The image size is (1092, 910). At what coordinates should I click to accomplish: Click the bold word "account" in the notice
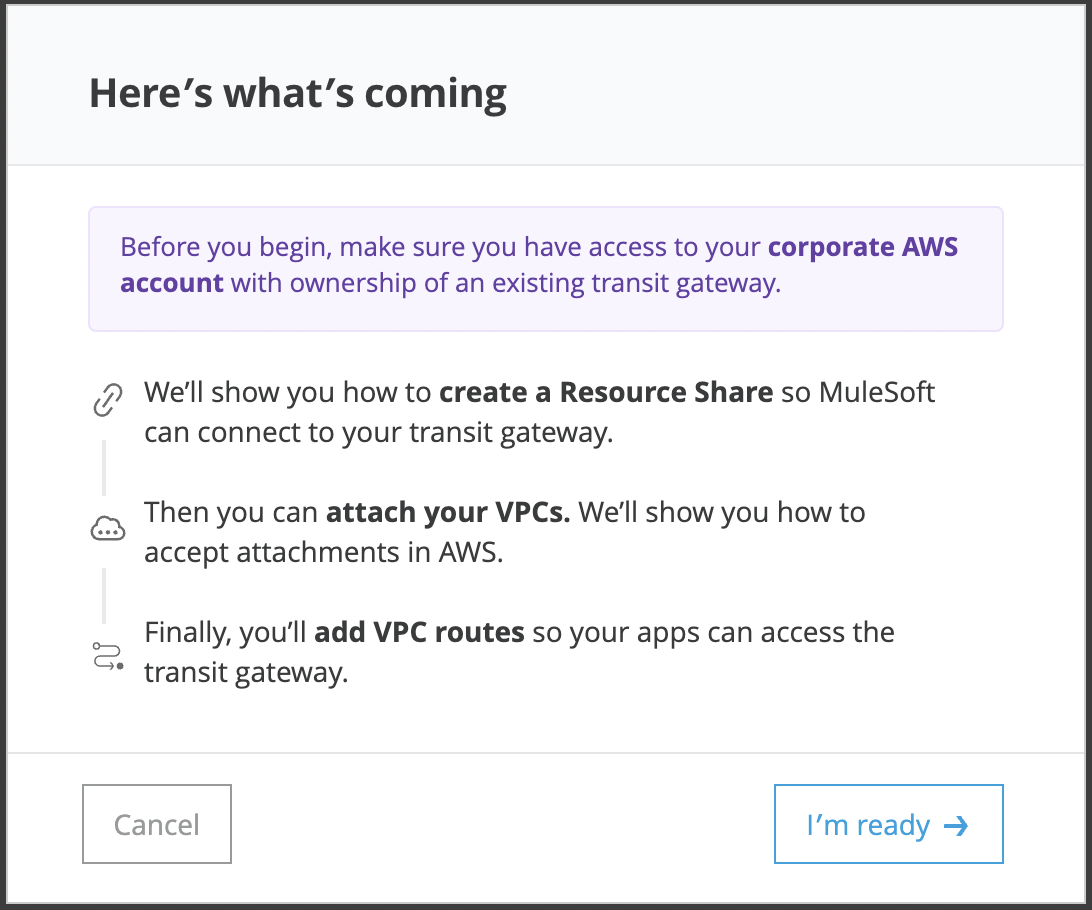(x=172, y=283)
